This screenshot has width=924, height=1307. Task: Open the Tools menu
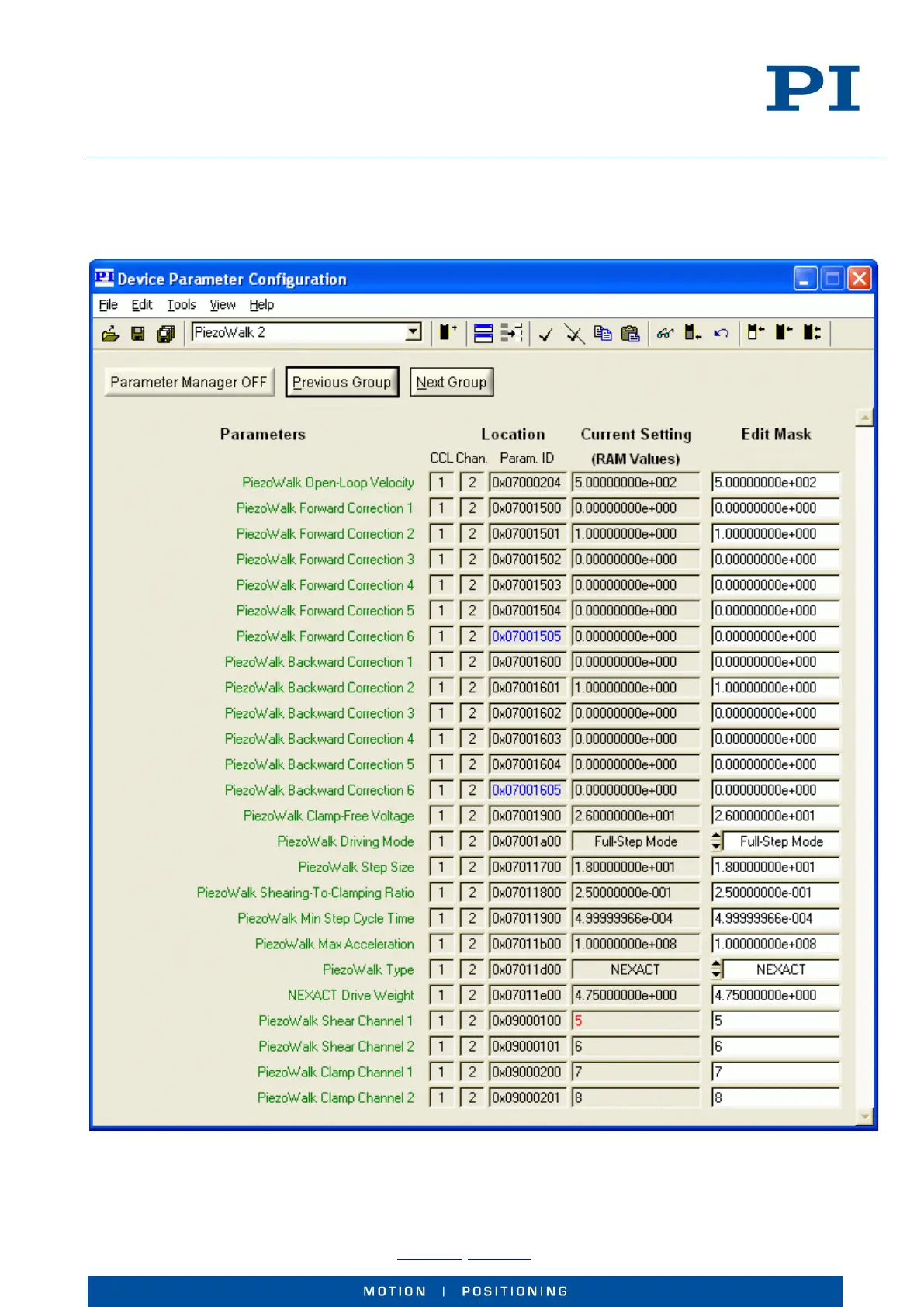point(181,305)
